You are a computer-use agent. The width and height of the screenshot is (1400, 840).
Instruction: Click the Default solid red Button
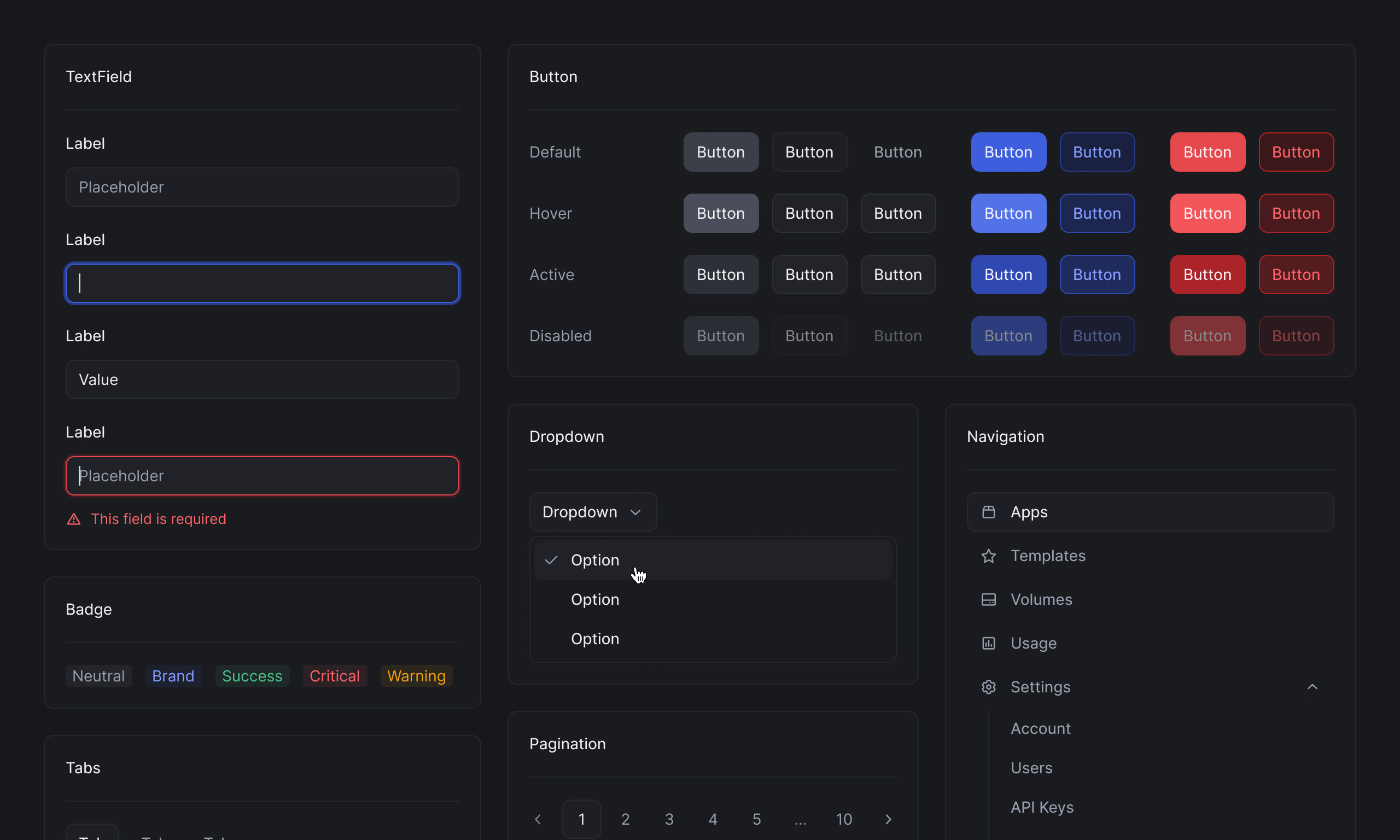tap(1207, 151)
